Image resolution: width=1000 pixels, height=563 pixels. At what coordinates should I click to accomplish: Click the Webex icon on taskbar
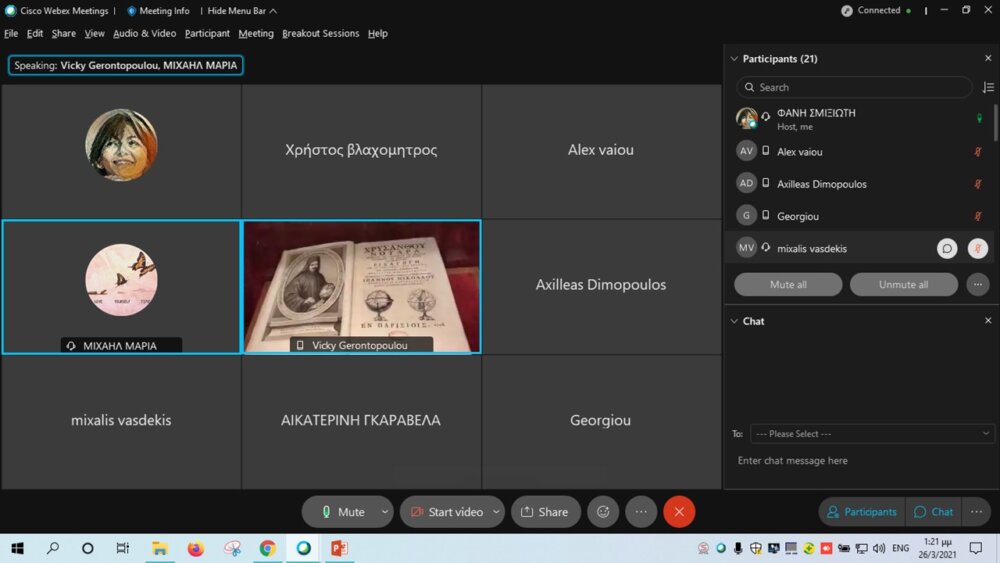coord(304,548)
